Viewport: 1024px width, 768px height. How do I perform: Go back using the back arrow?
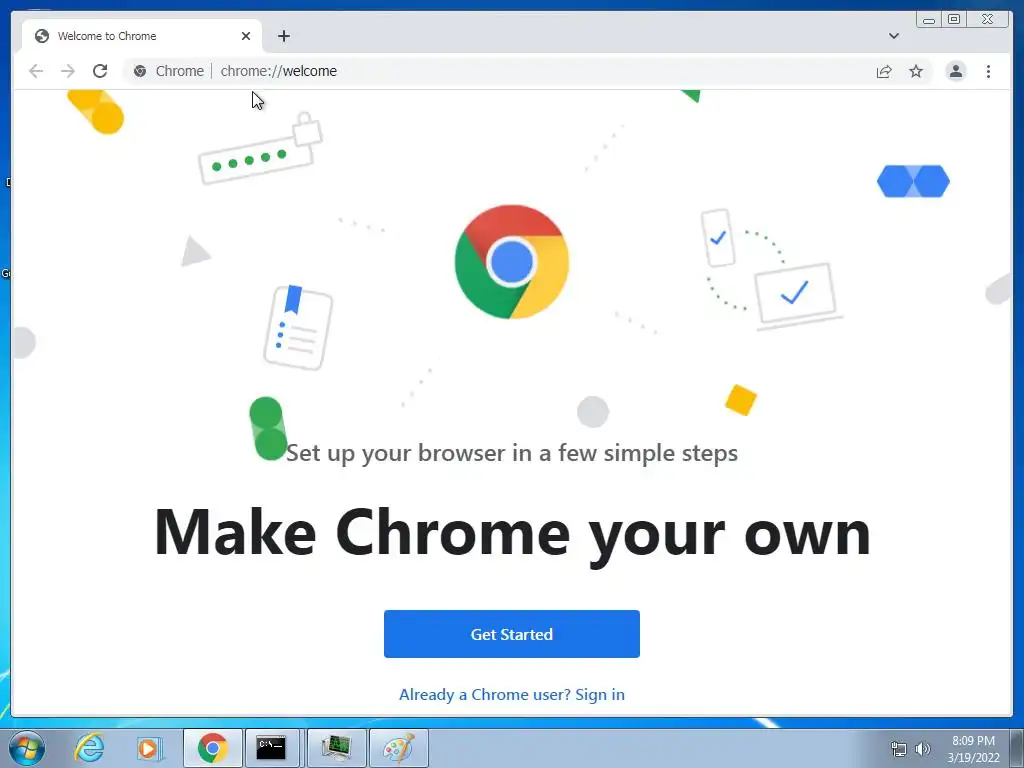[x=36, y=71]
